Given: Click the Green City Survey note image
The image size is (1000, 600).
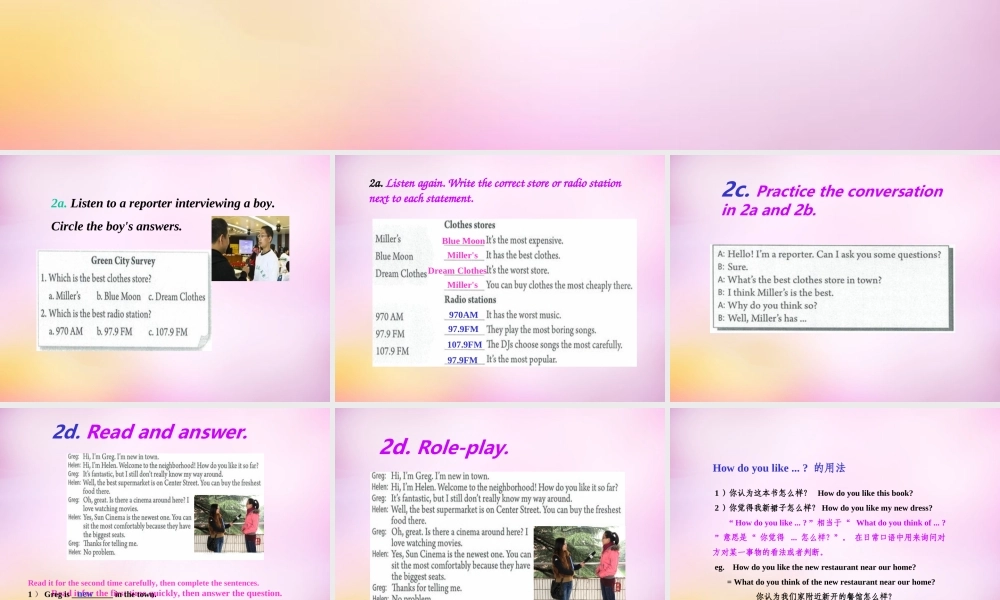Looking at the screenshot, I should point(122,300).
